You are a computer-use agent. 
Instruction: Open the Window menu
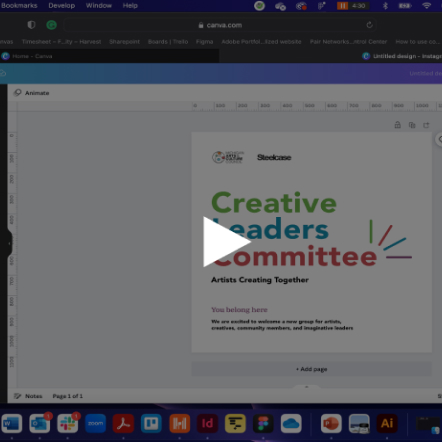[99, 6]
